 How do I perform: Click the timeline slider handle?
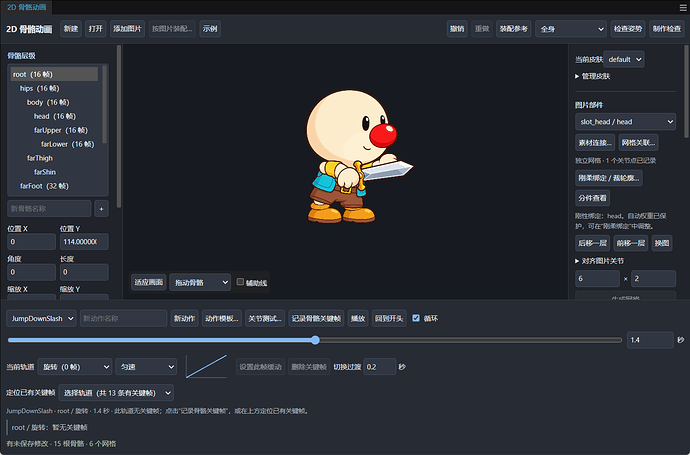[x=315, y=340]
